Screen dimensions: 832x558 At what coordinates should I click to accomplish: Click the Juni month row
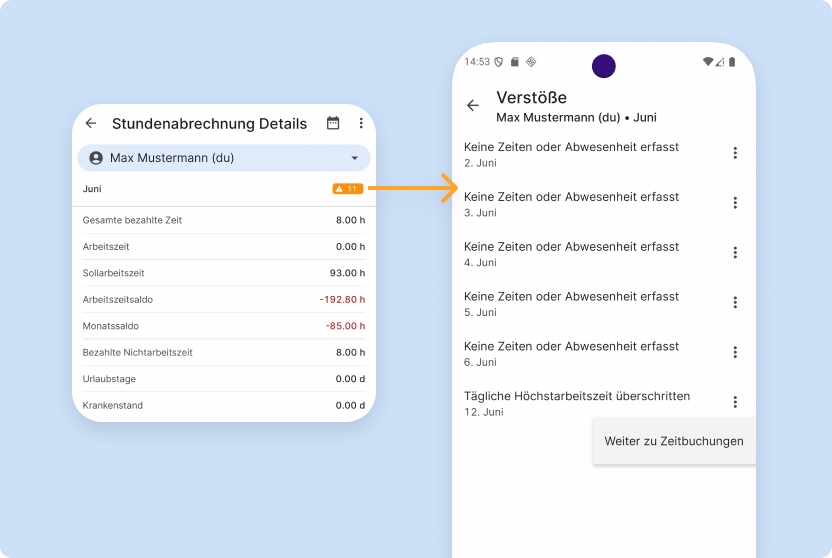200,188
